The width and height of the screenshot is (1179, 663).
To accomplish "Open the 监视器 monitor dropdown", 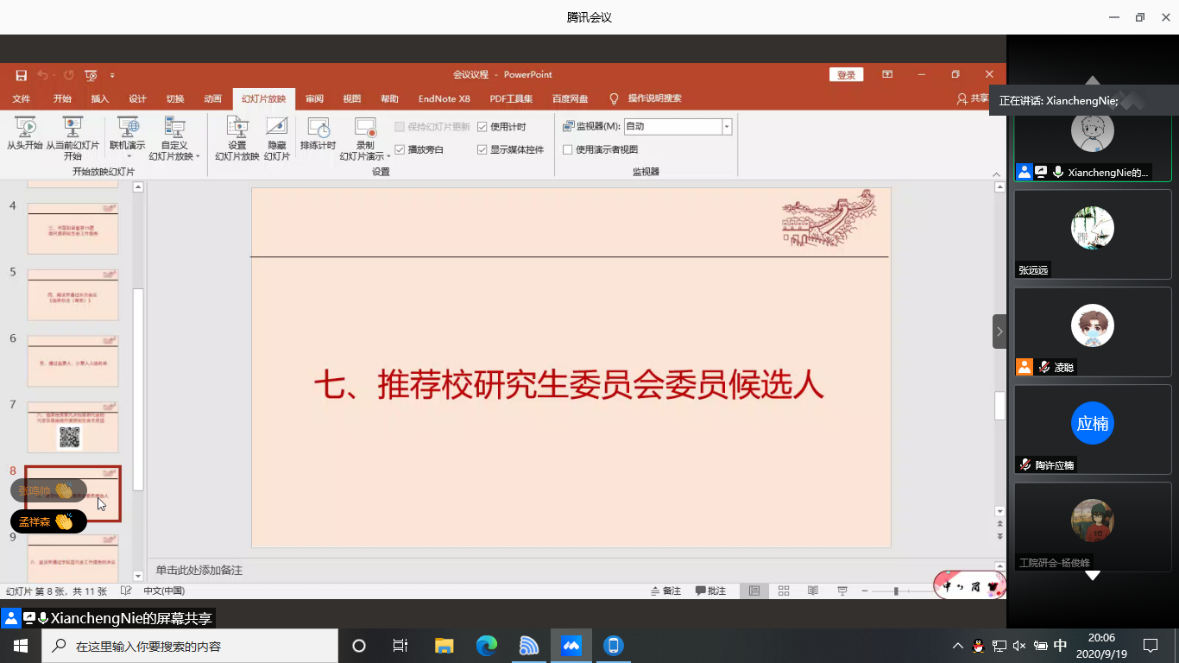I will coord(729,125).
